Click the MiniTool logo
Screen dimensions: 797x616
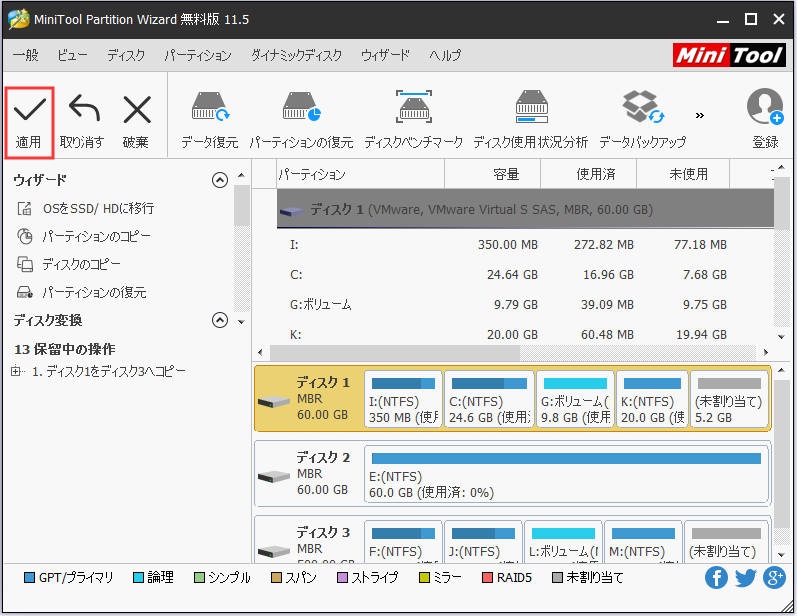(729, 55)
